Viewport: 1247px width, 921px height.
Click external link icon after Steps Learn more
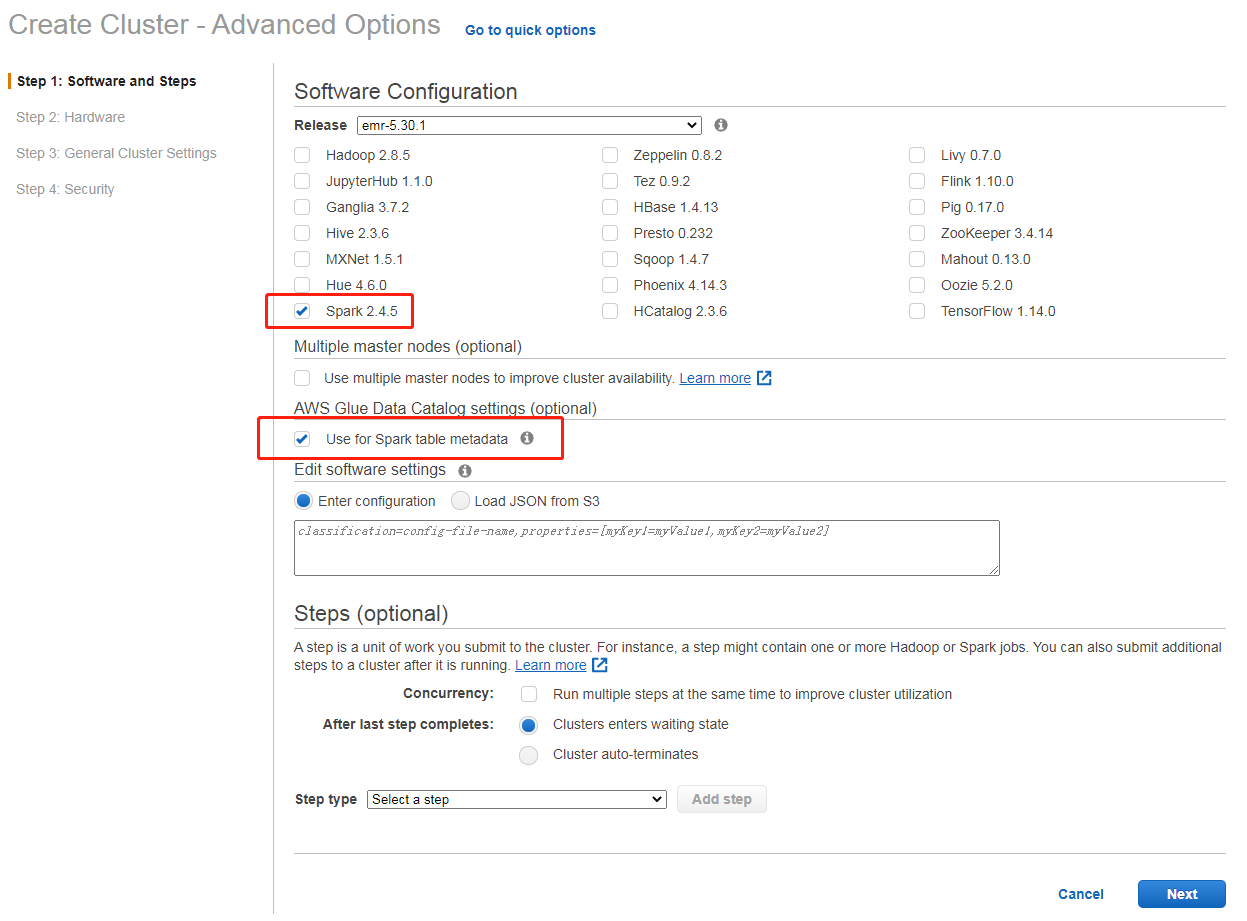(x=600, y=665)
